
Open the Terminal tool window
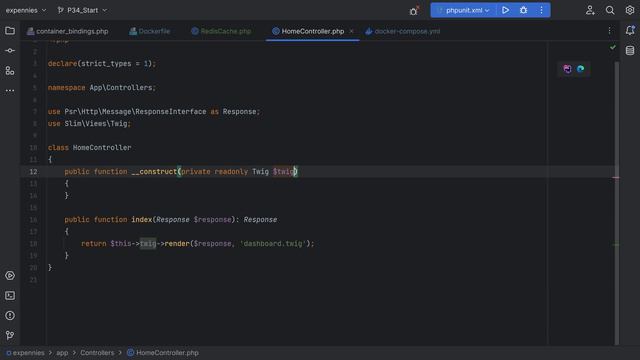coord(10,296)
